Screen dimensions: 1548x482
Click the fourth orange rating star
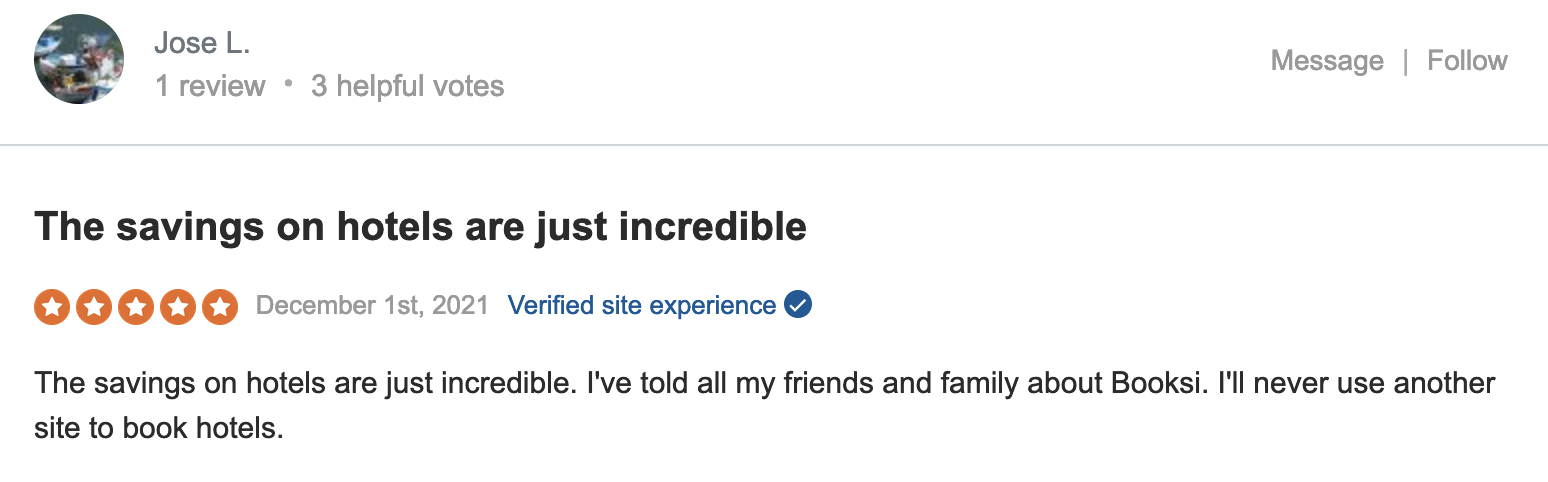(x=178, y=306)
